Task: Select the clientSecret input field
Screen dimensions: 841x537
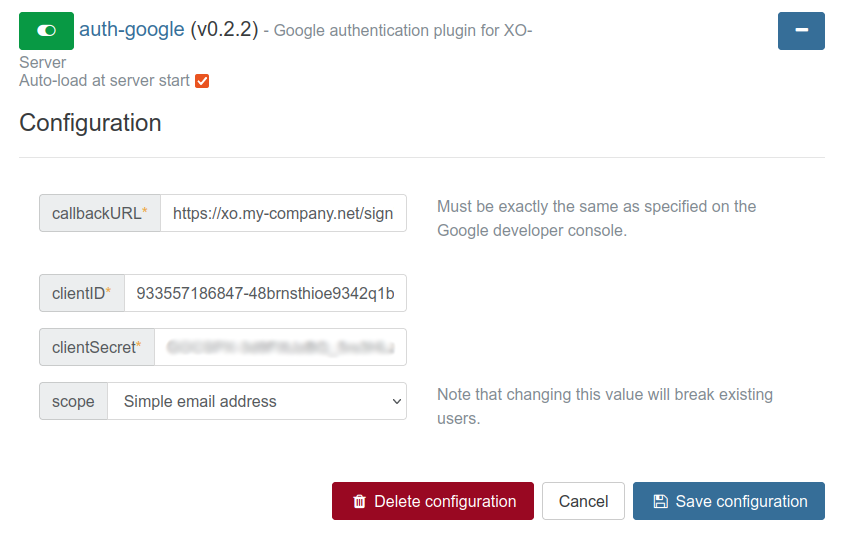Action: click(x=280, y=347)
